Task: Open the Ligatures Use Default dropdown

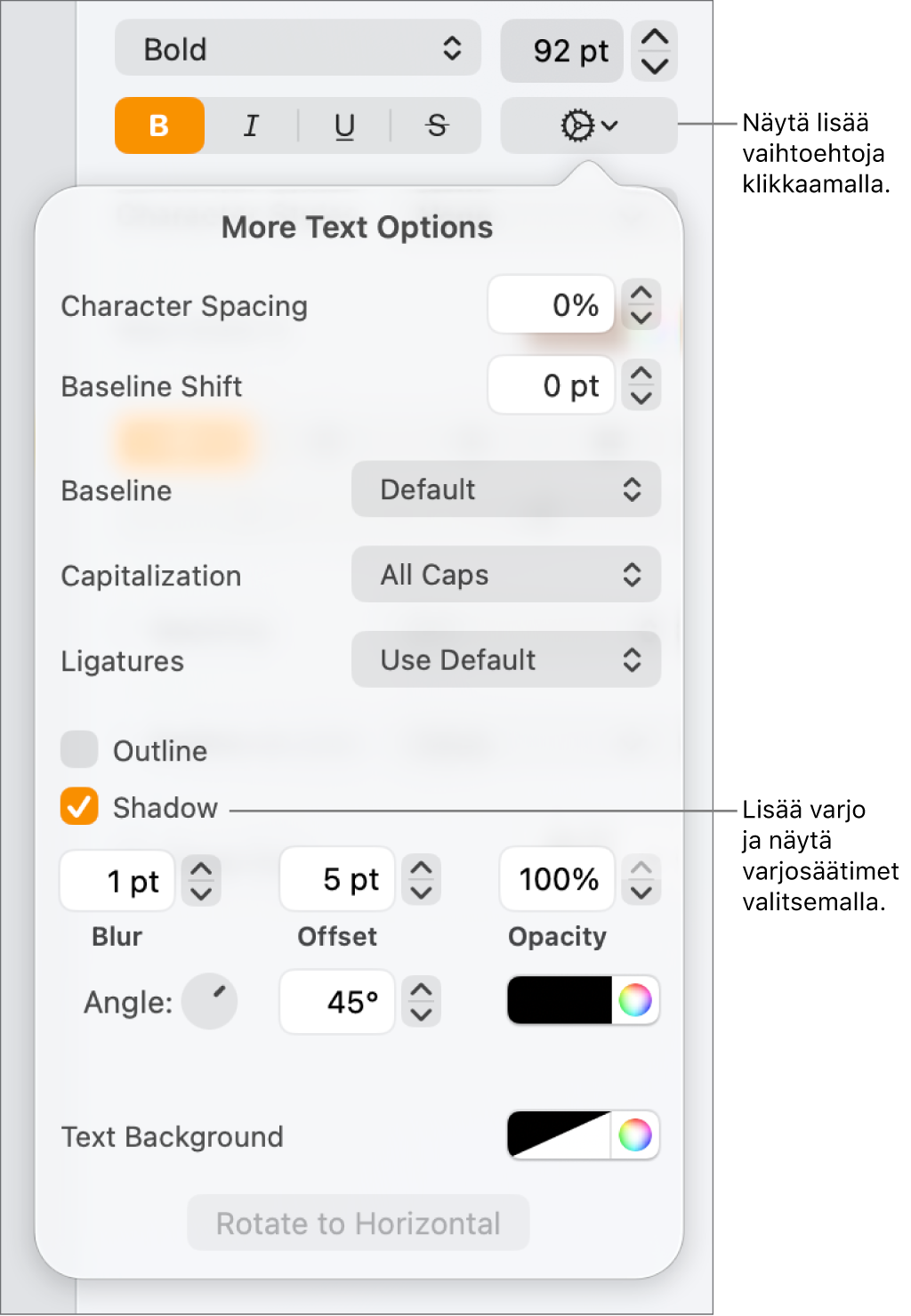Action: click(x=505, y=660)
